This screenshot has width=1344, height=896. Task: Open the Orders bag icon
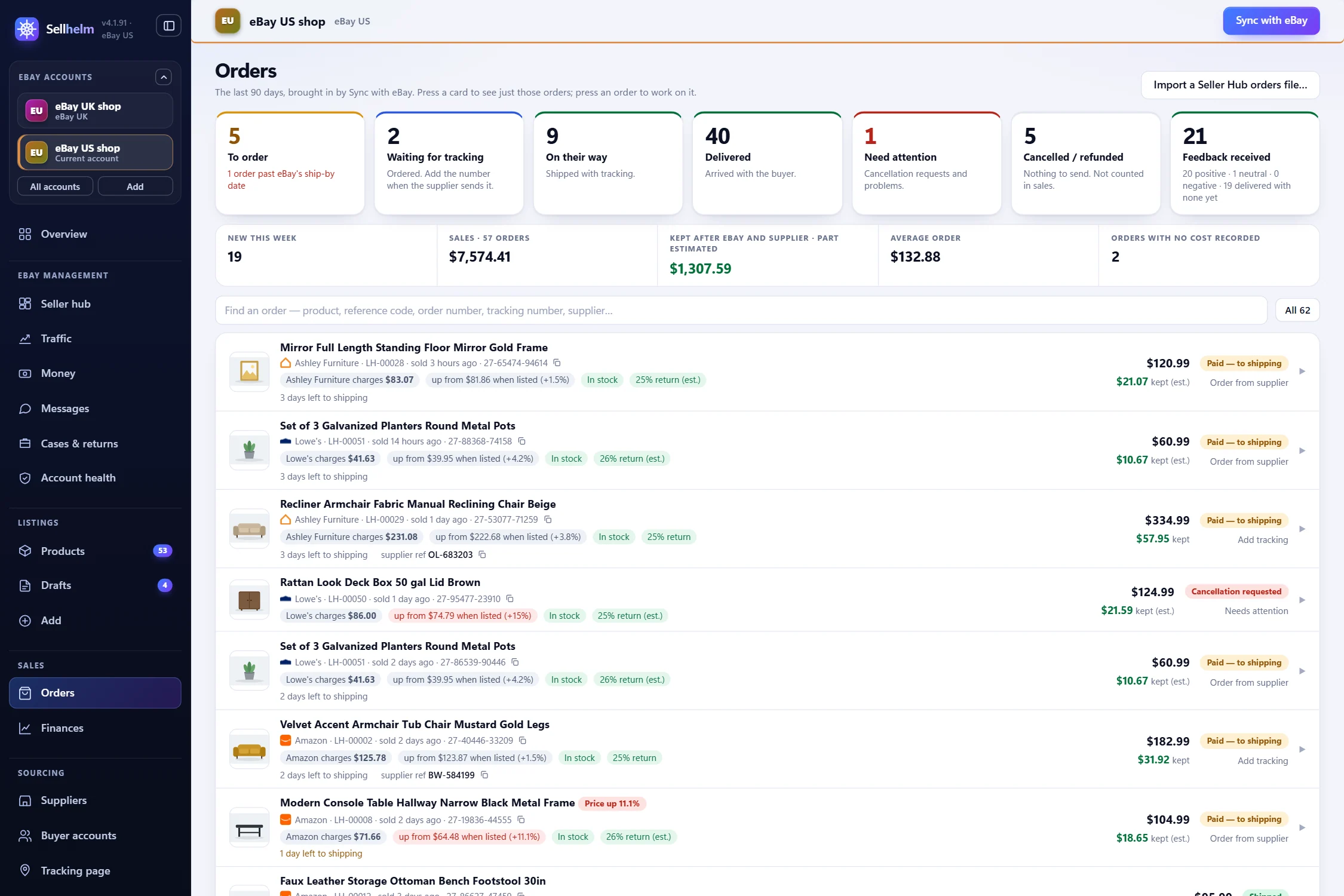[x=25, y=693]
